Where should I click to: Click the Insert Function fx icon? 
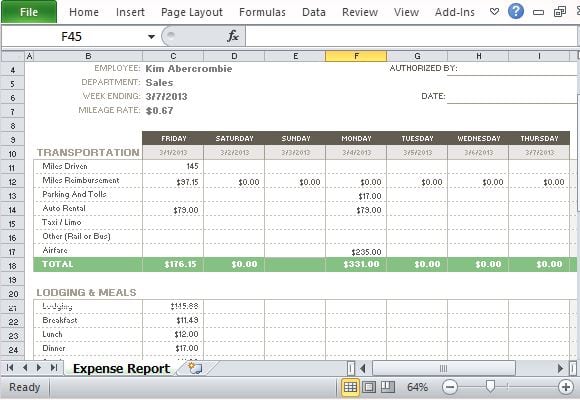coord(233,36)
